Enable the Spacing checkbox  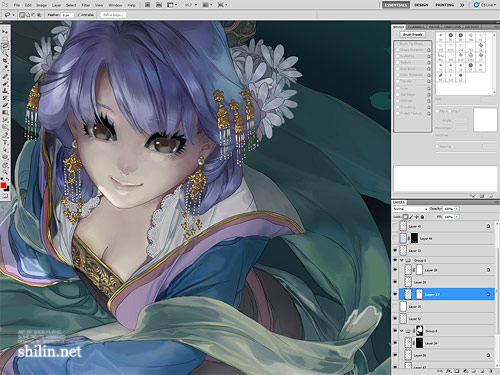(x=437, y=146)
